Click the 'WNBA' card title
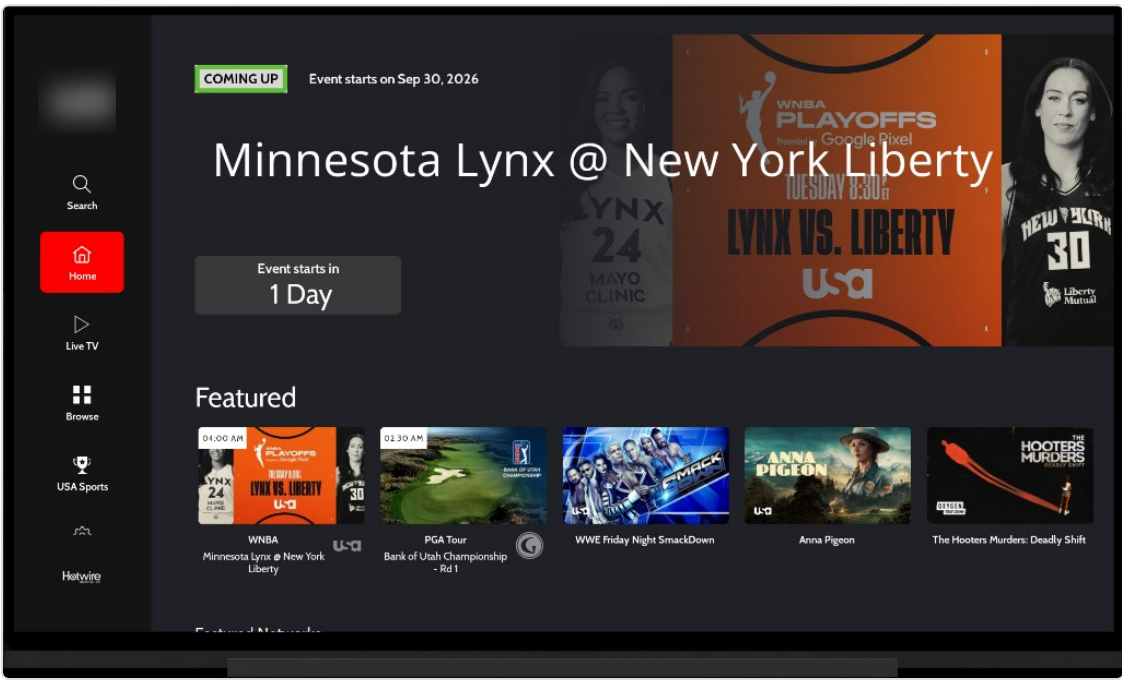1122x680 pixels. tap(263, 540)
